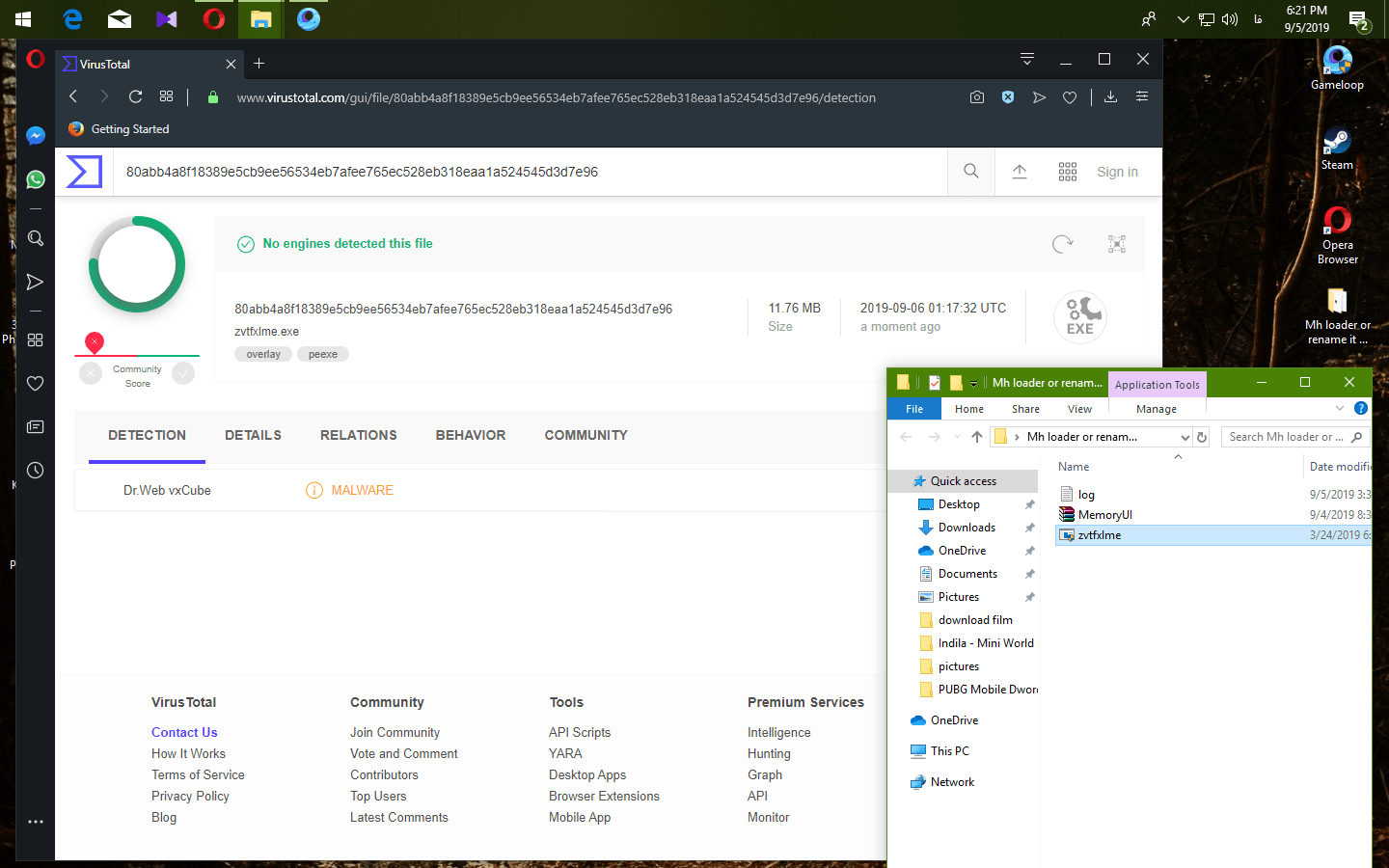
Task: Open the Join Community footer link
Action: pyautogui.click(x=395, y=733)
